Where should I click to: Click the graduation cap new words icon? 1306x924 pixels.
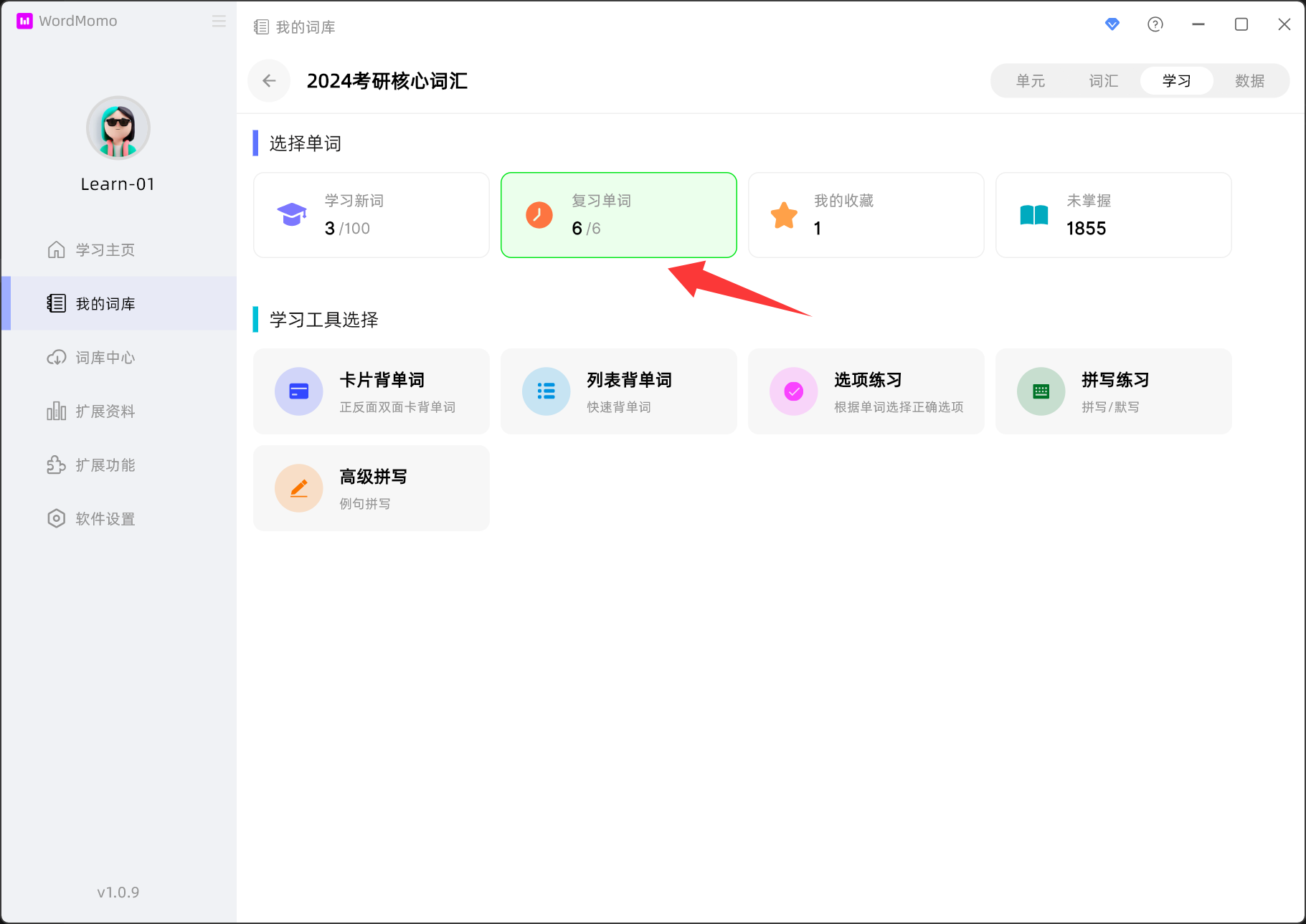(x=292, y=215)
